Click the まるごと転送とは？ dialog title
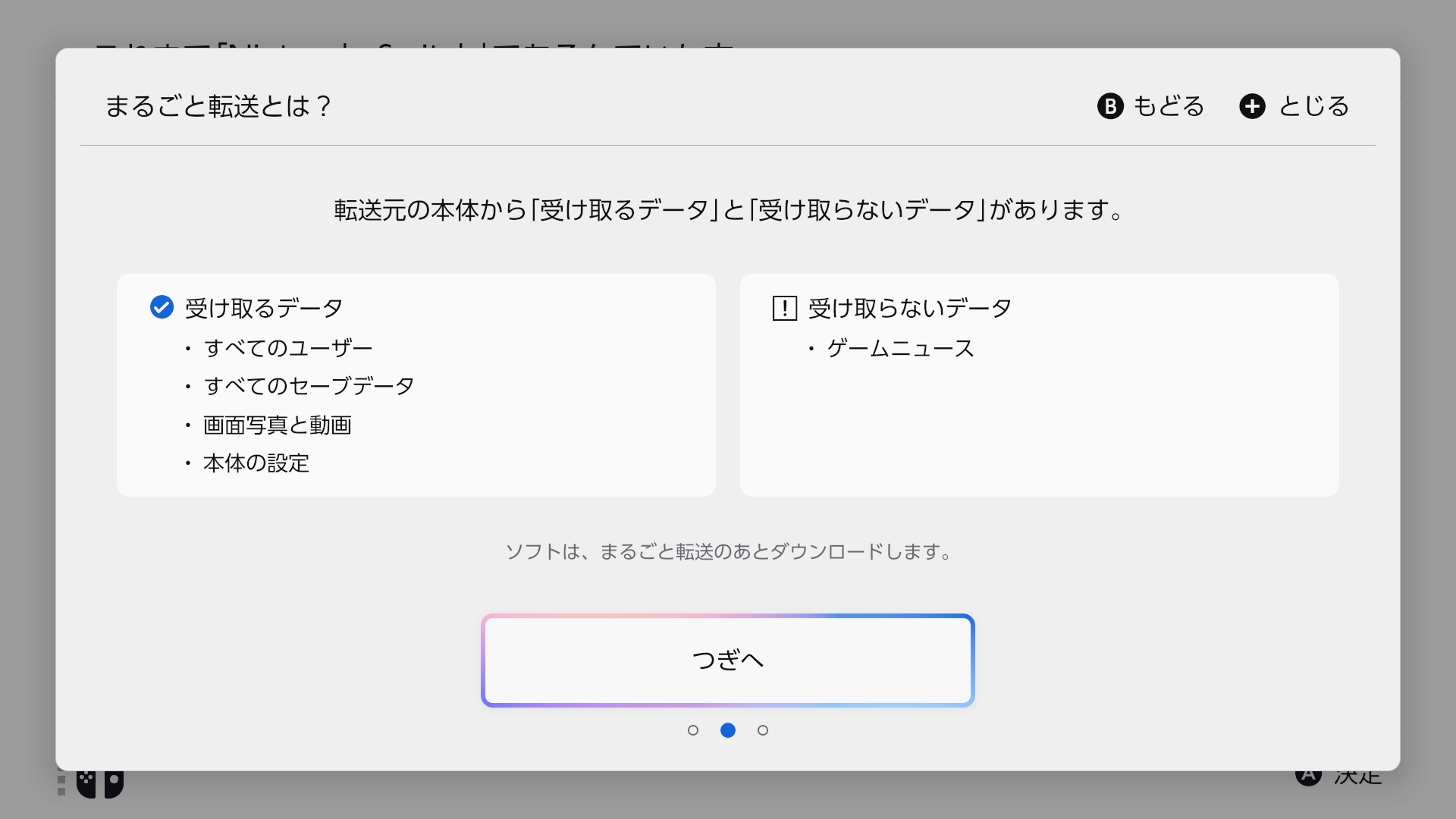 (x=218, y=106)
